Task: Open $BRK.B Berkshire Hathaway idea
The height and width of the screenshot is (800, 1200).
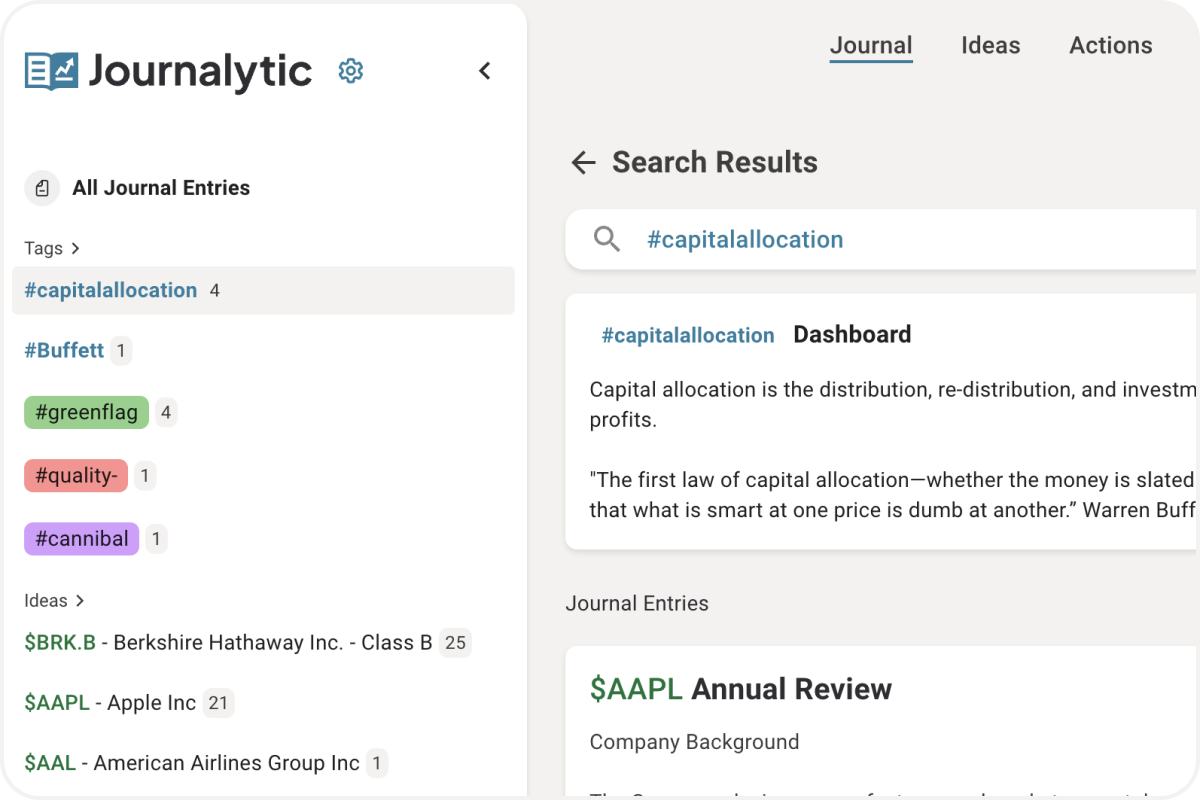Action: 228,642
